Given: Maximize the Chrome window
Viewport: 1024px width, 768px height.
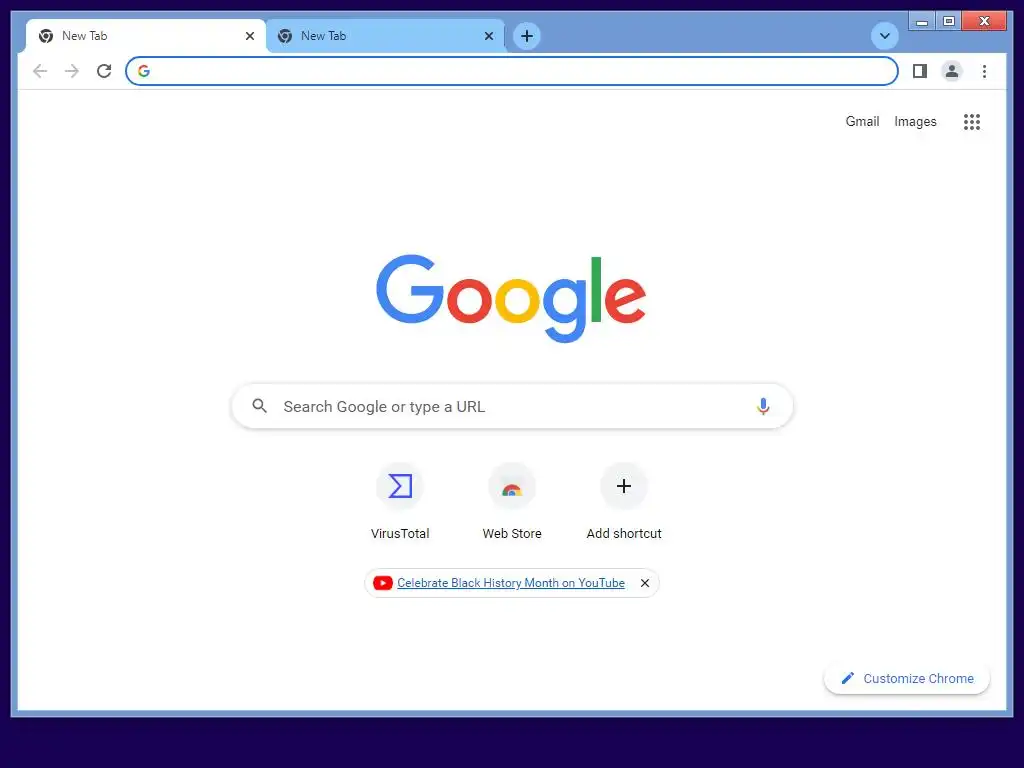Looking at the screenshot, I should [x=949, y=22].
